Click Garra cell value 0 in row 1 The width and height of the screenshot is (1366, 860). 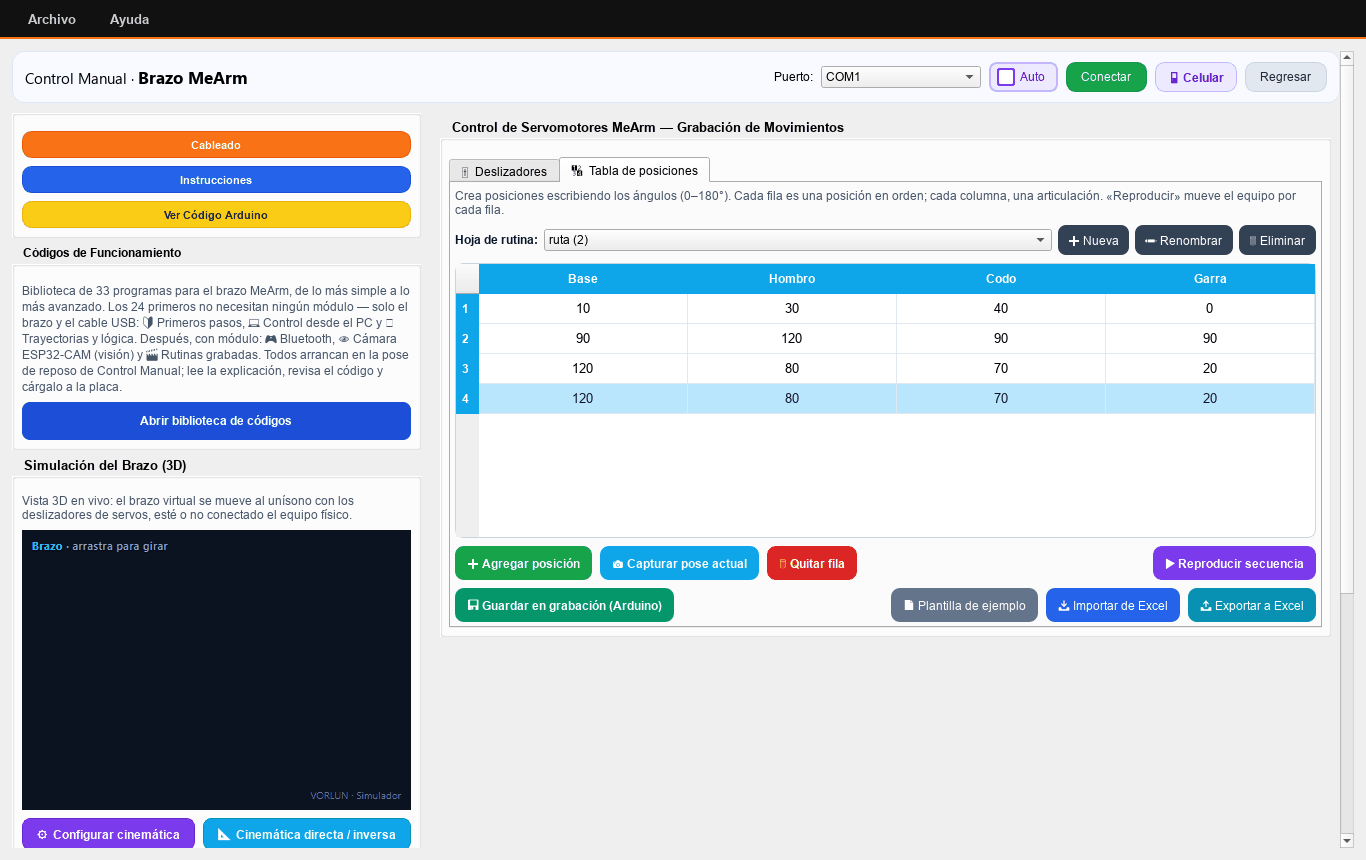tap(1210, 309)
